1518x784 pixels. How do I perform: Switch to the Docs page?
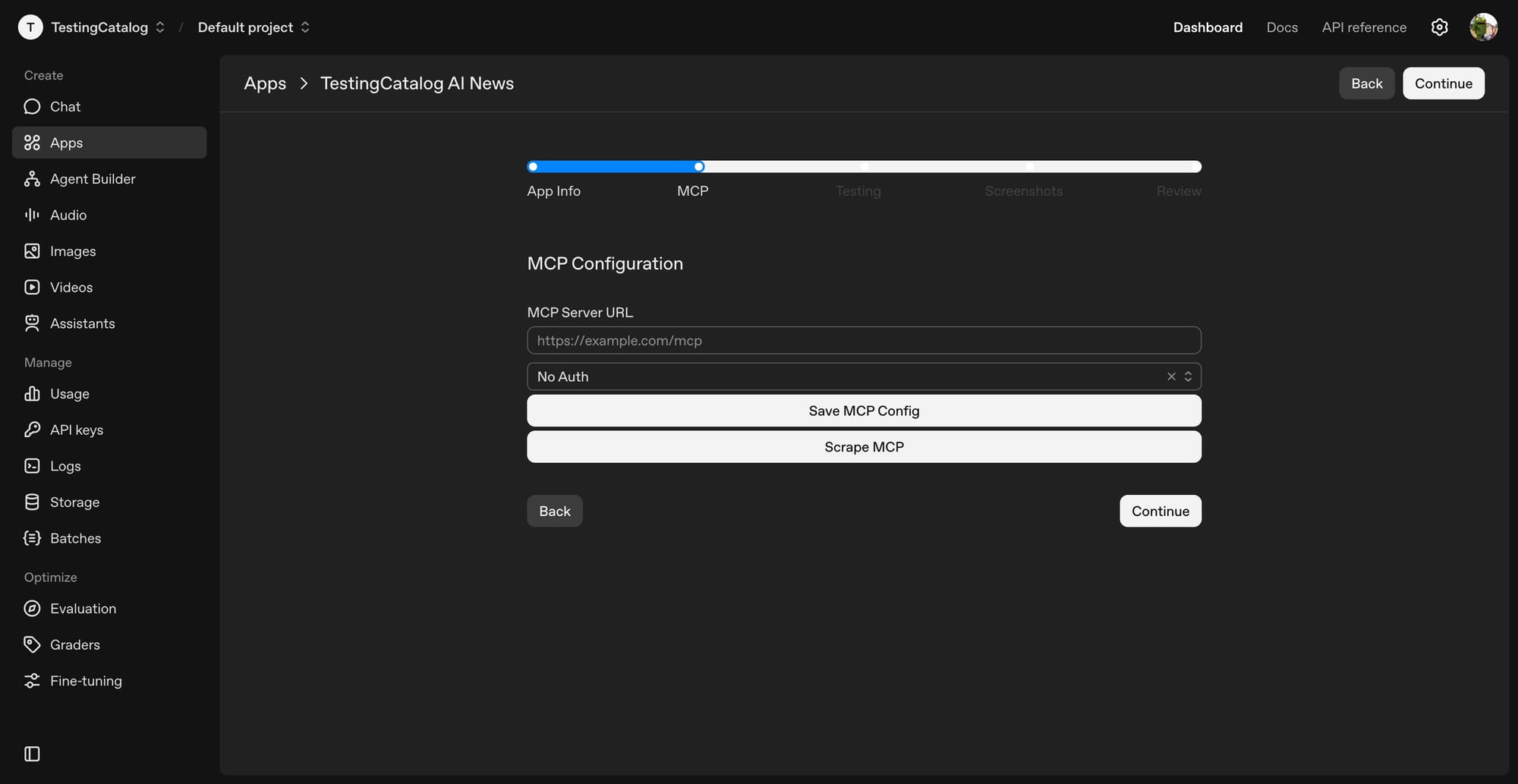click(x=1282, y=27)
